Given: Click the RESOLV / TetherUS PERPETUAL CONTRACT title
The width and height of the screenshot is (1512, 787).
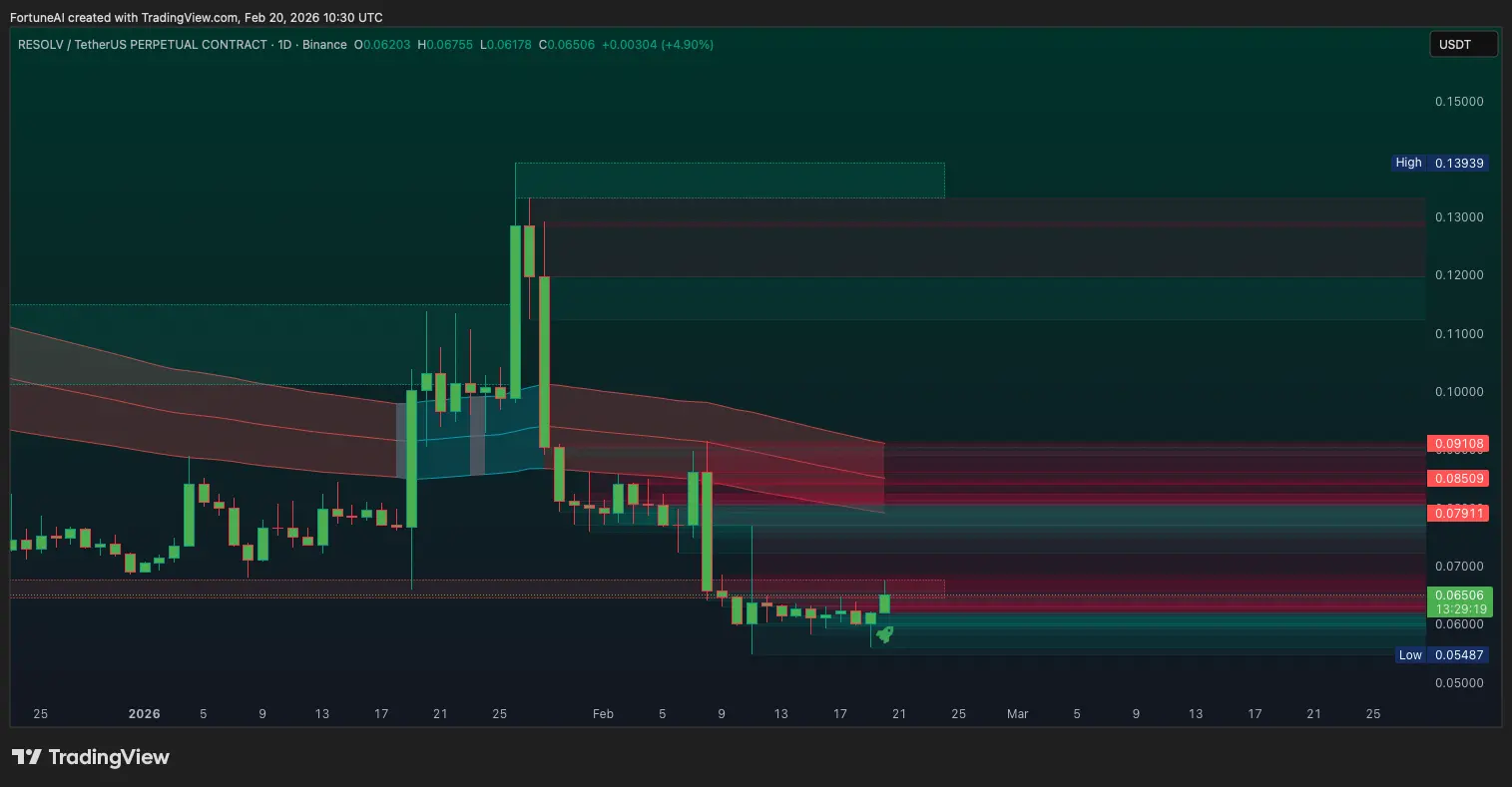Looking at the screenshot, I should [x=142, y=45].
